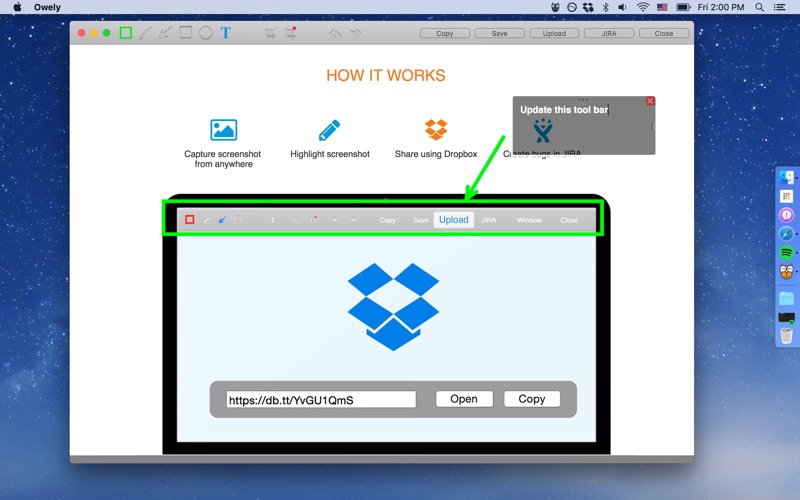800x500 pixels.
Task: Open Spotlight search
Action: point(760,7)
